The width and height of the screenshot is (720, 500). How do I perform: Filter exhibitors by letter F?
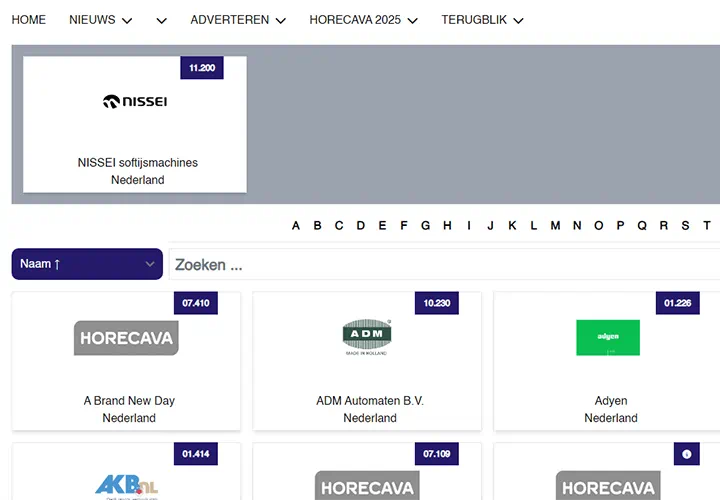[404, 225]
